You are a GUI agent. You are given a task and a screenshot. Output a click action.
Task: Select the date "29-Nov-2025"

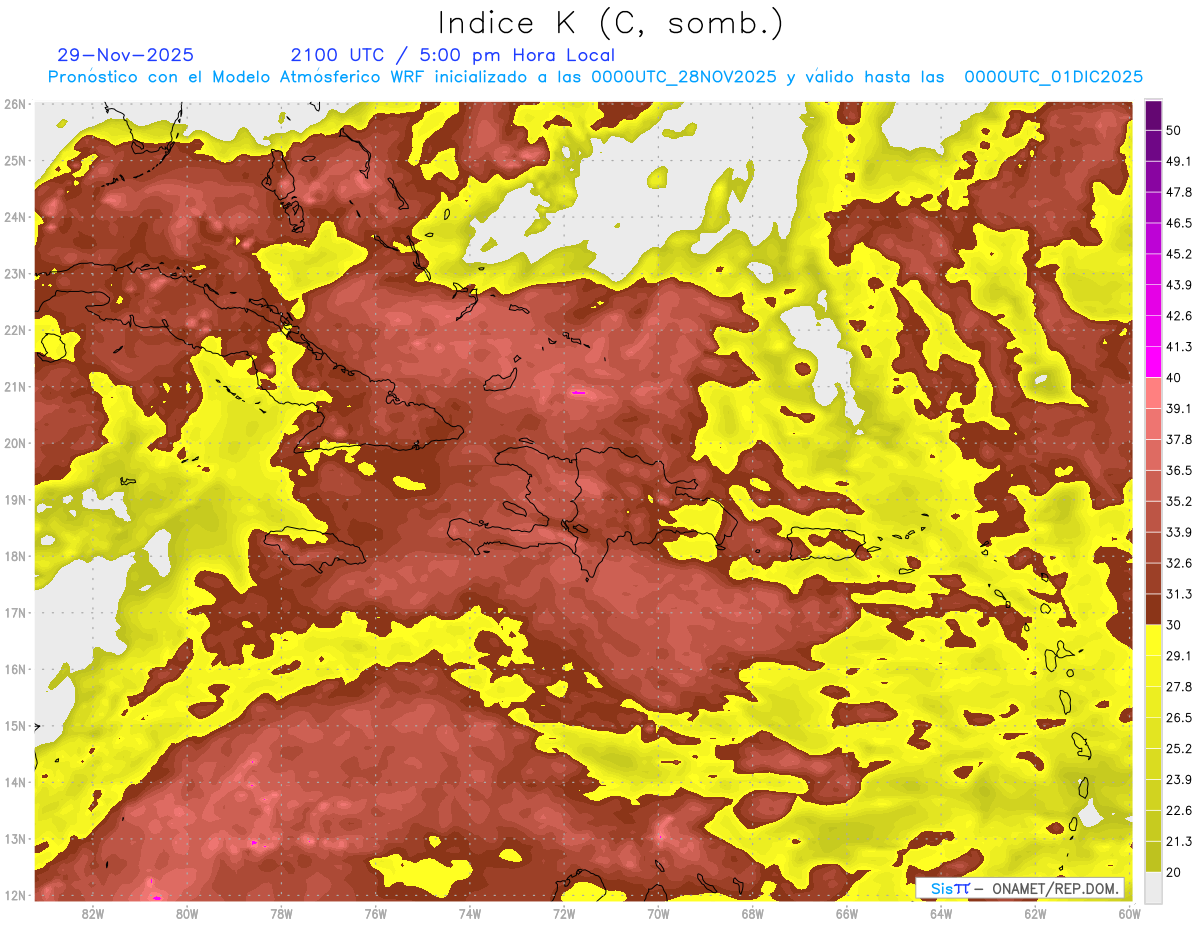[x=126, y=55]
